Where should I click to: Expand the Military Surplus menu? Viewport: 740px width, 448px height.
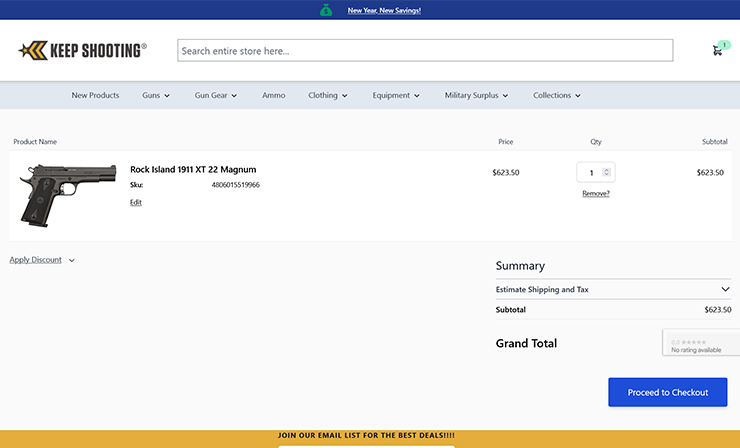click(x=477, y=96)
